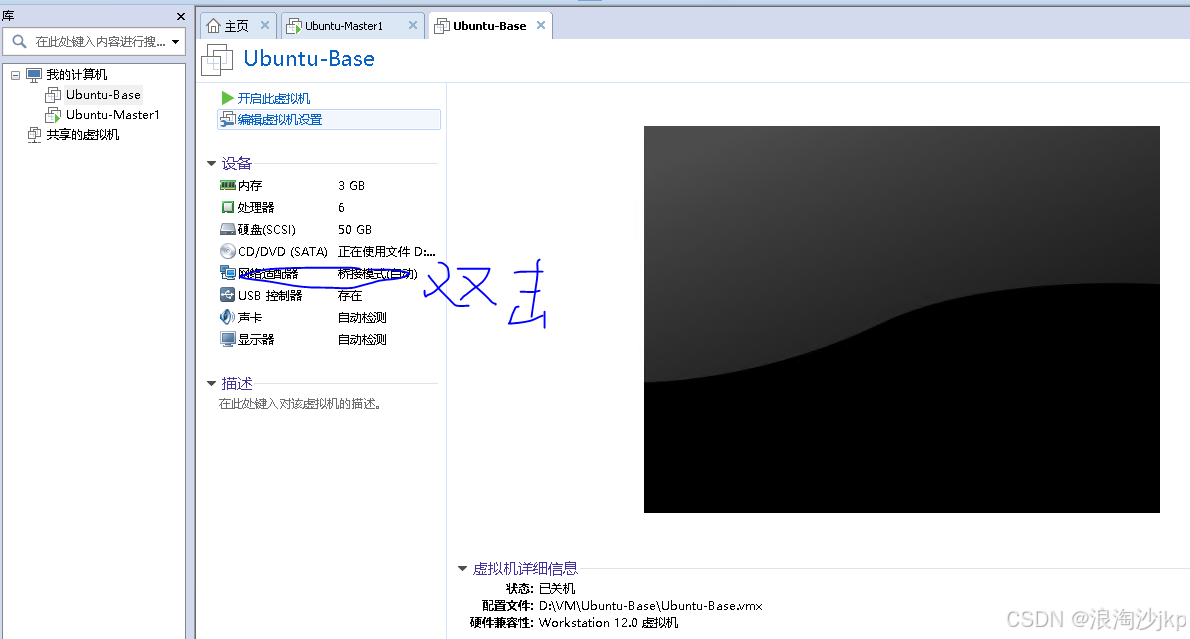This screenshot has width=1190, height=639.
Task: Click 开启此虚拟机 link
Action: tap(273, 99)
